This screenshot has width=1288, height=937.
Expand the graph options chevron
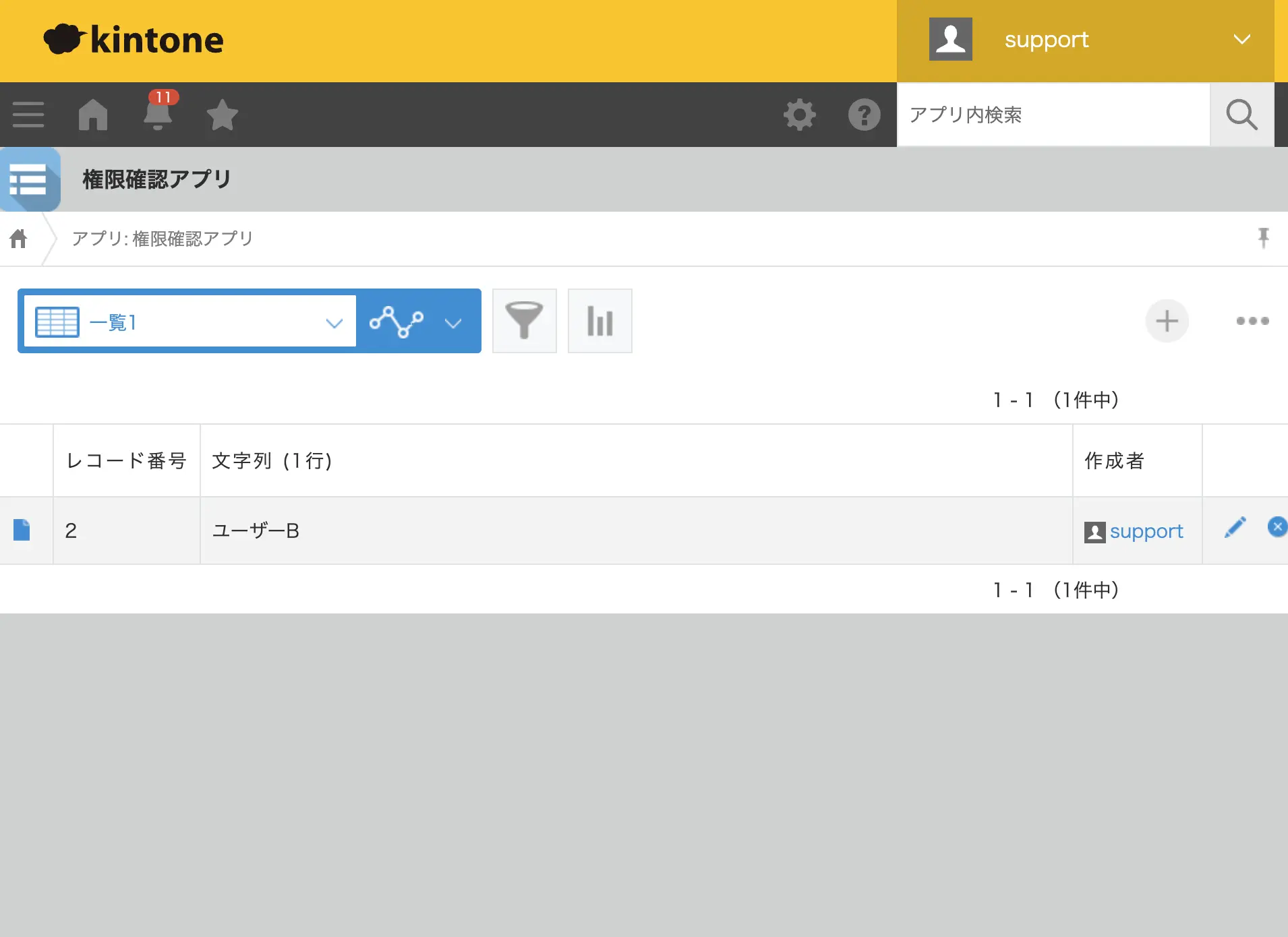453,323
